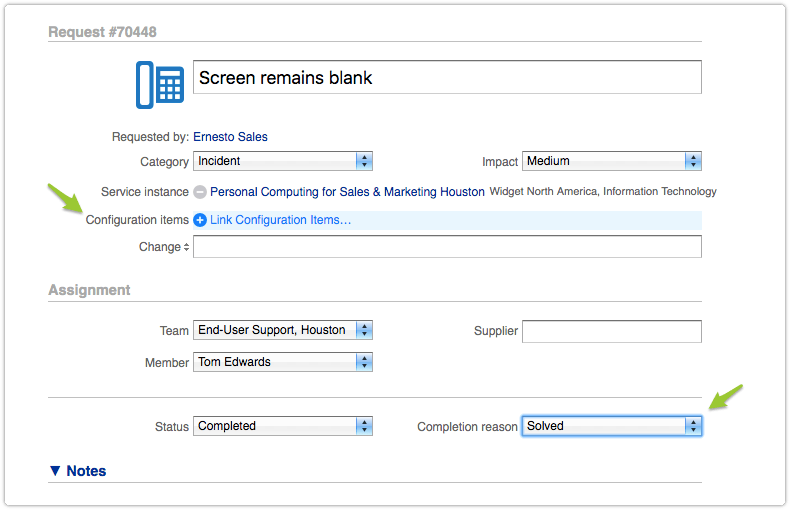Open the Status dropdown showing Completed

pos(283,426)
